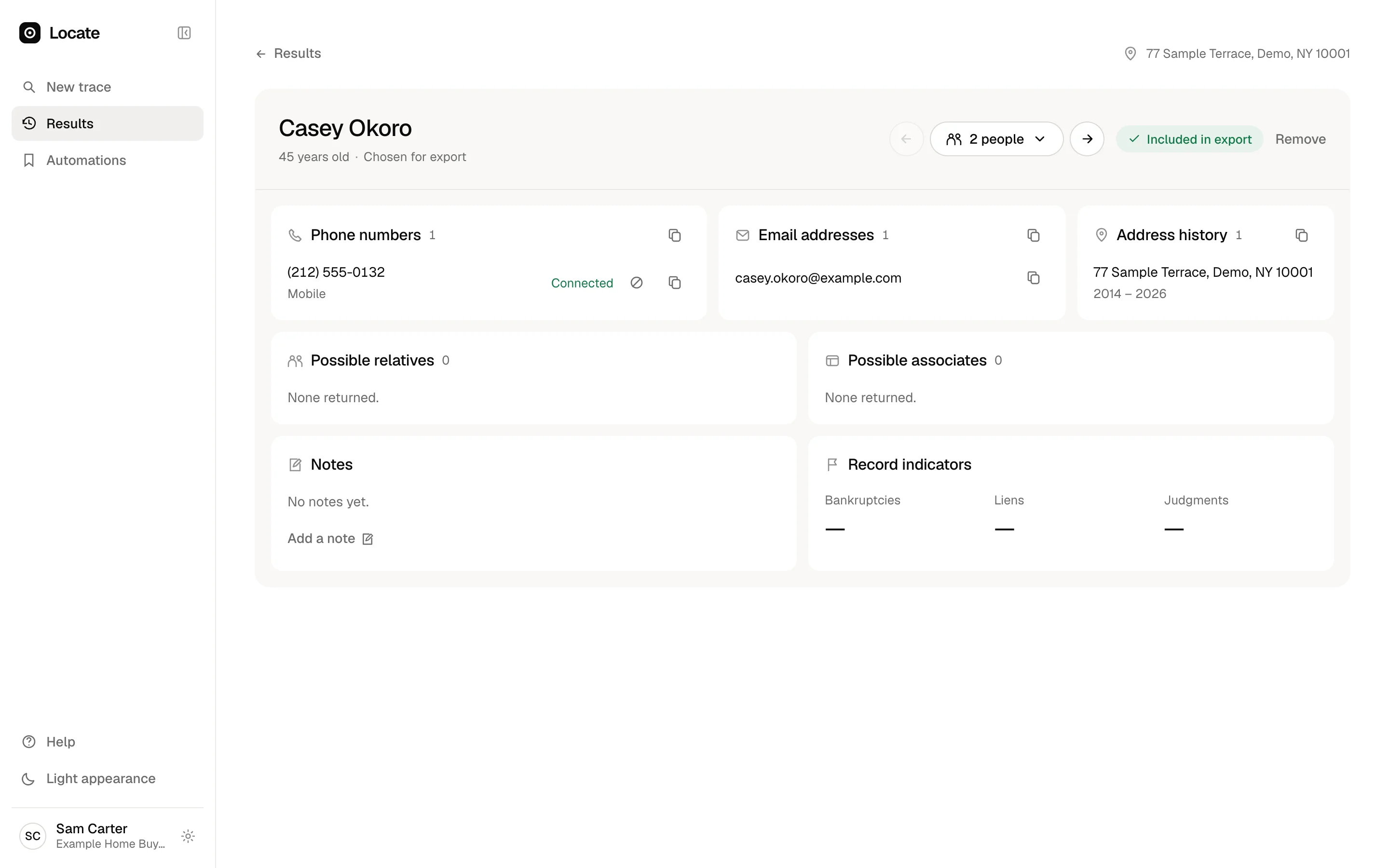Go to next person arrow
The image size is (1389, 868).
coord(1087,139)
